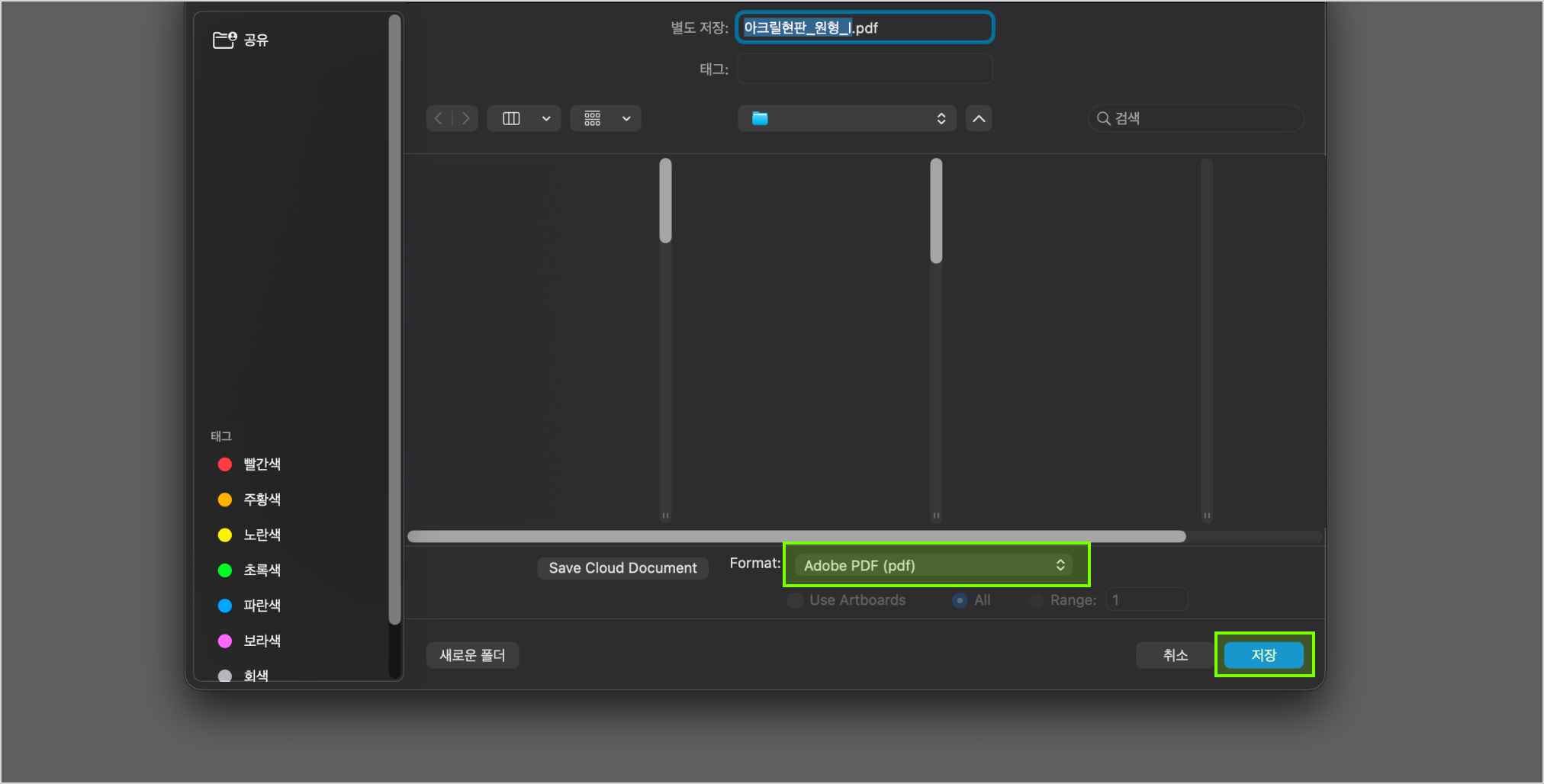The height and width of the screenshot is (784, 1544).
Task: Click the Save Cloud Document button
Action: tap(622, 568)
